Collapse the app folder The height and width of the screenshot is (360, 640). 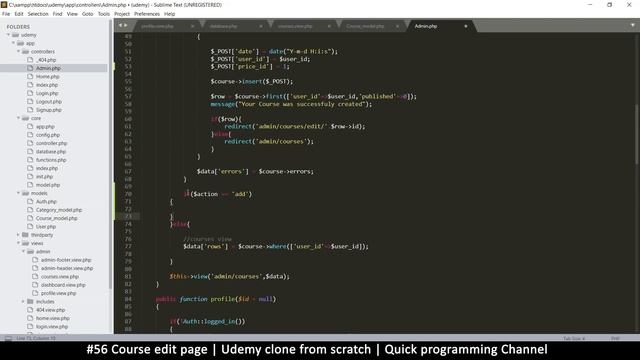click(13, 43)
